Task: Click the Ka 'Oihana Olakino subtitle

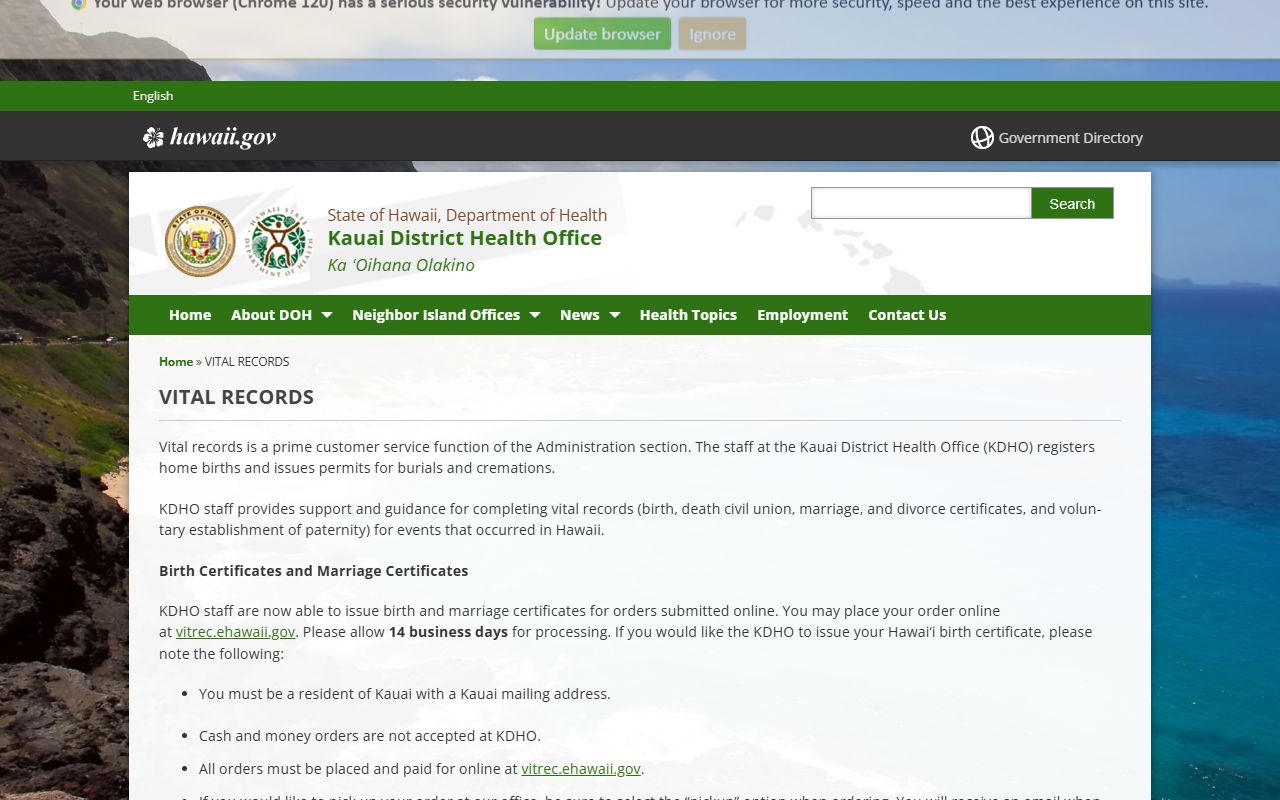Action: point(401,265)
